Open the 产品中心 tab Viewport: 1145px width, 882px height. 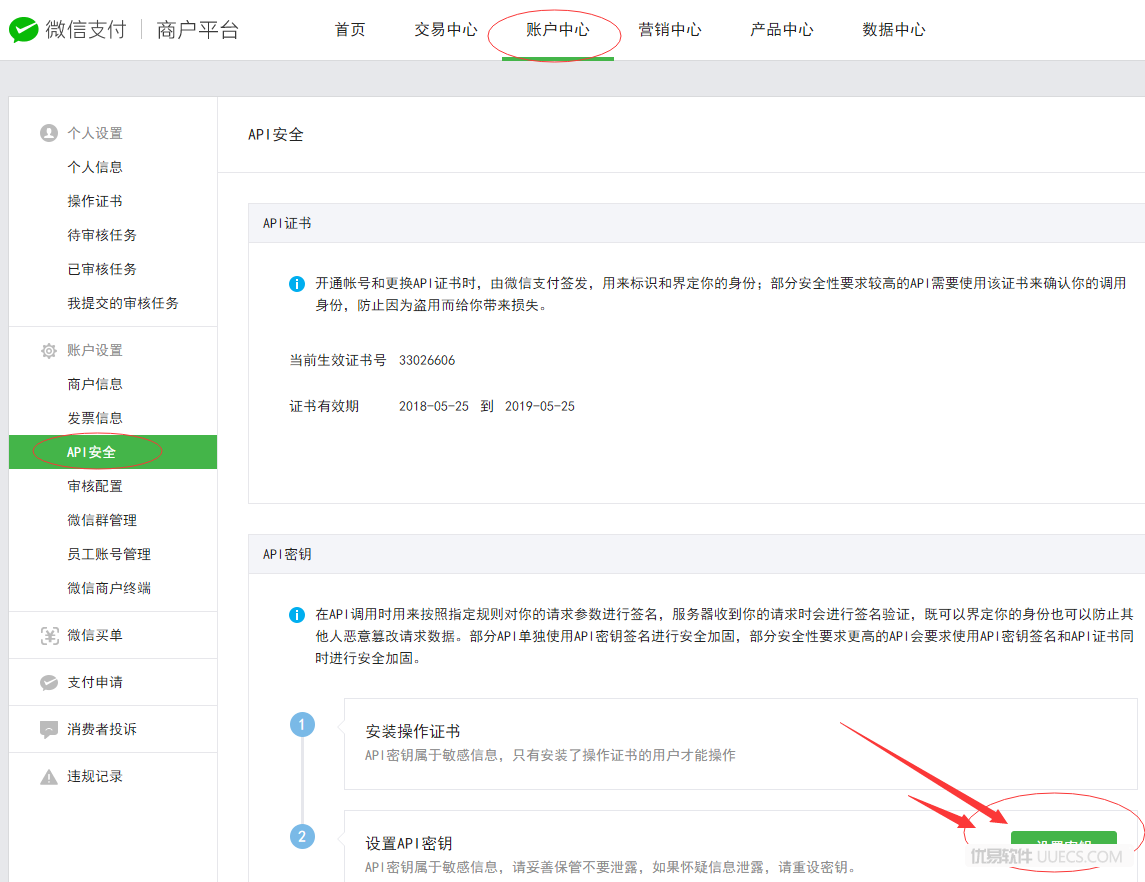pos(781,29)
